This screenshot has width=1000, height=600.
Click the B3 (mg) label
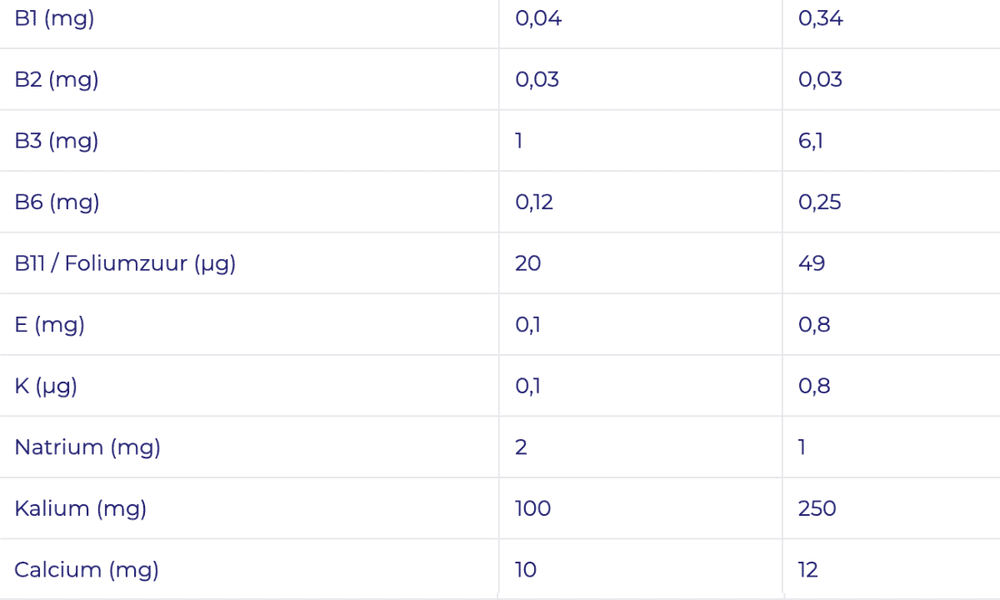click(x=57, y=141)
